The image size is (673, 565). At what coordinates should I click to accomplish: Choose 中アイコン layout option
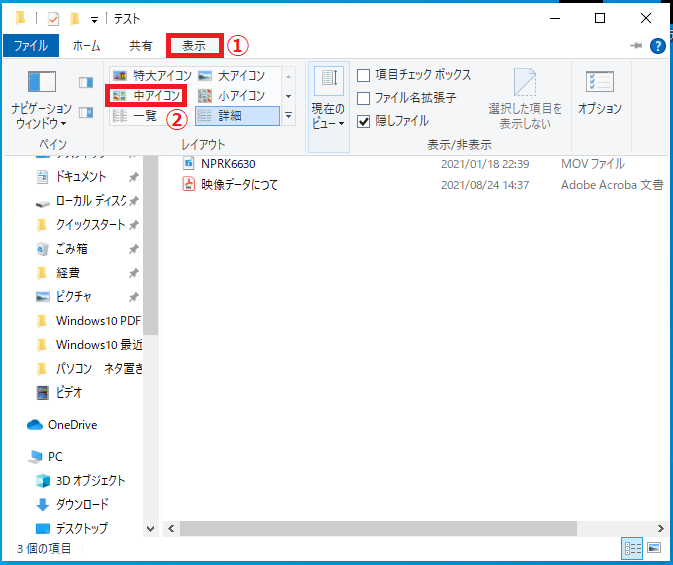click(146, 95)
